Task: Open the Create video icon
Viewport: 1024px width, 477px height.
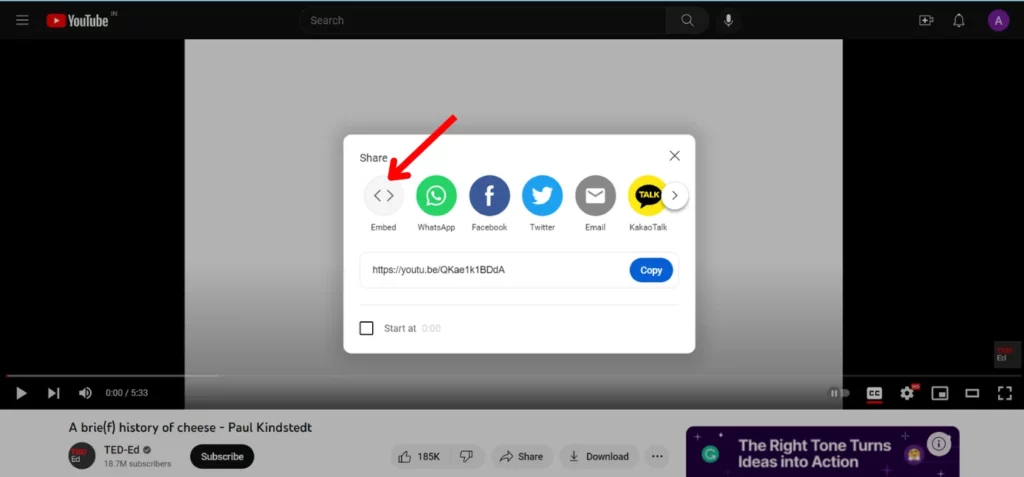Action: tap(925, 20)
